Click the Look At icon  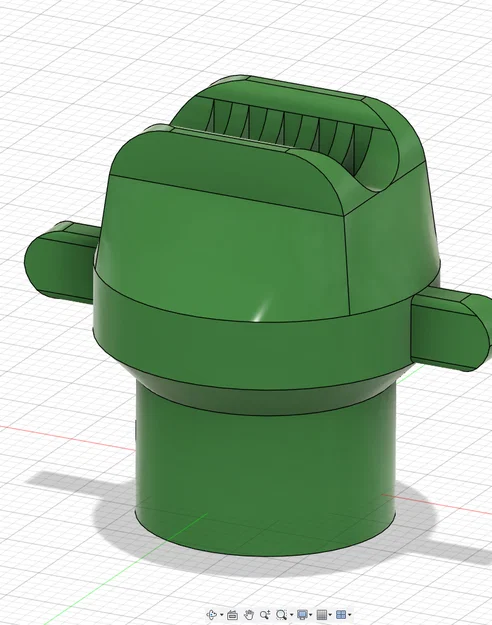[232, 615]
